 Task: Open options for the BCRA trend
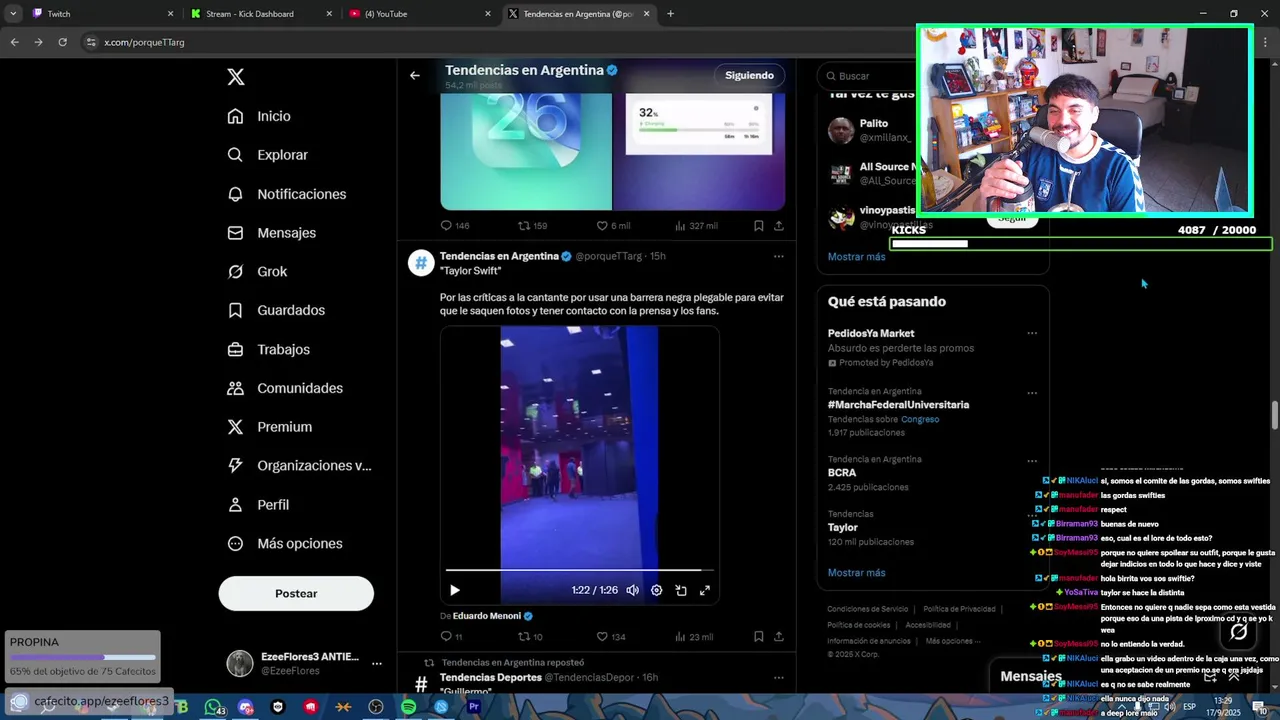[x=1032, y=461]
